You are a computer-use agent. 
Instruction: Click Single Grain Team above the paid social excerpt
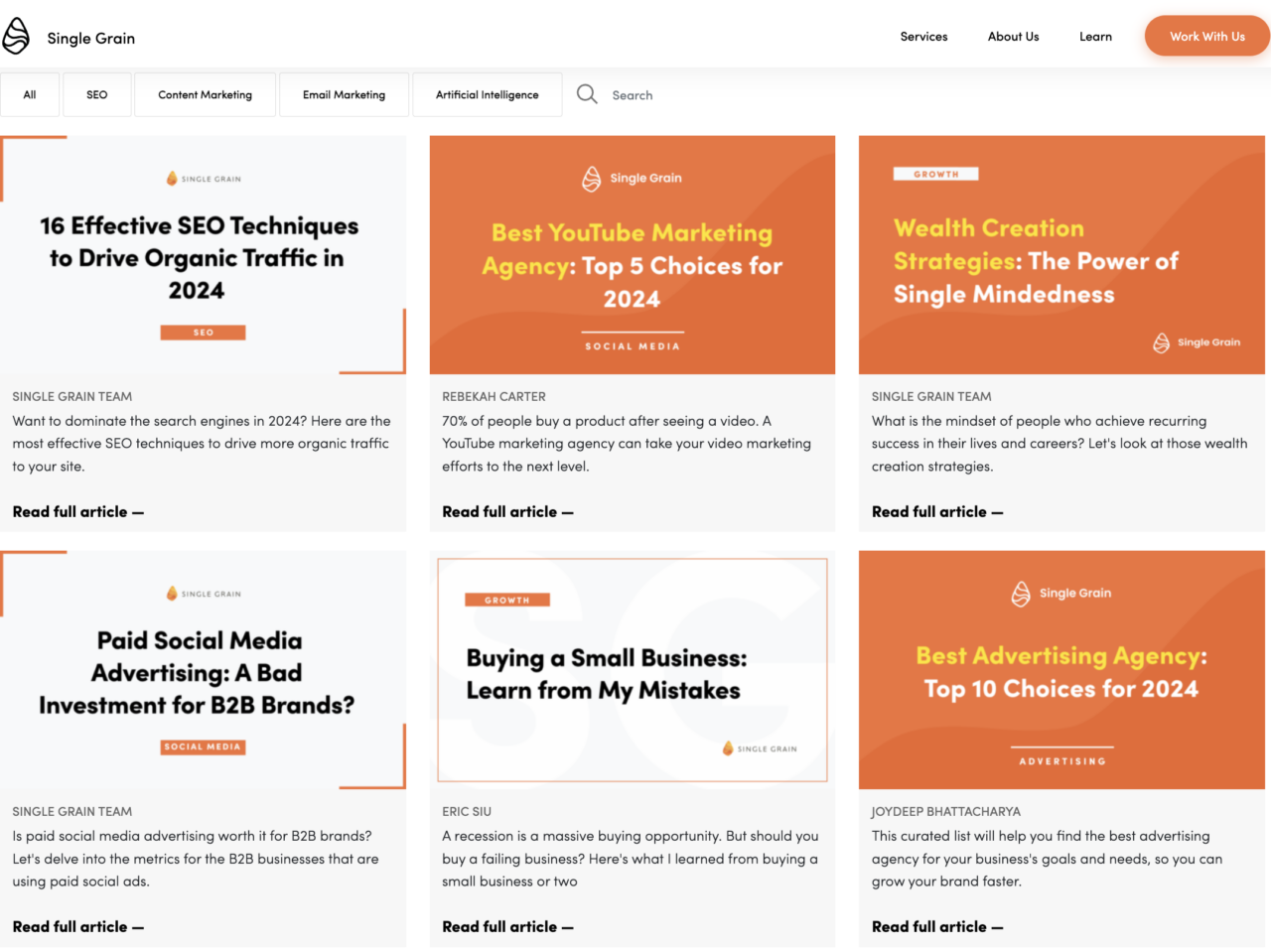[72, 811]
